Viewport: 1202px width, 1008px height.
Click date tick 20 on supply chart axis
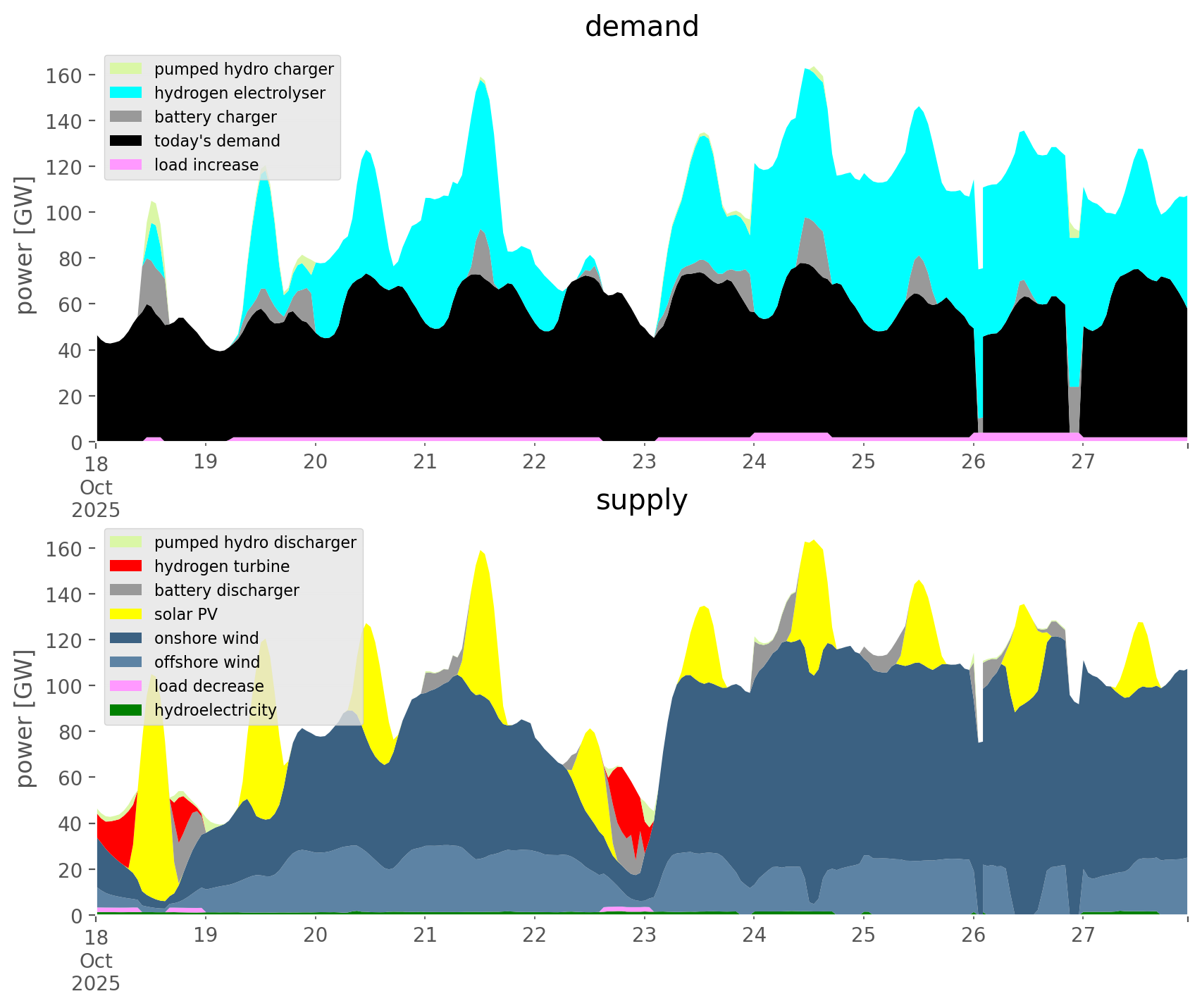pos(316,935)
